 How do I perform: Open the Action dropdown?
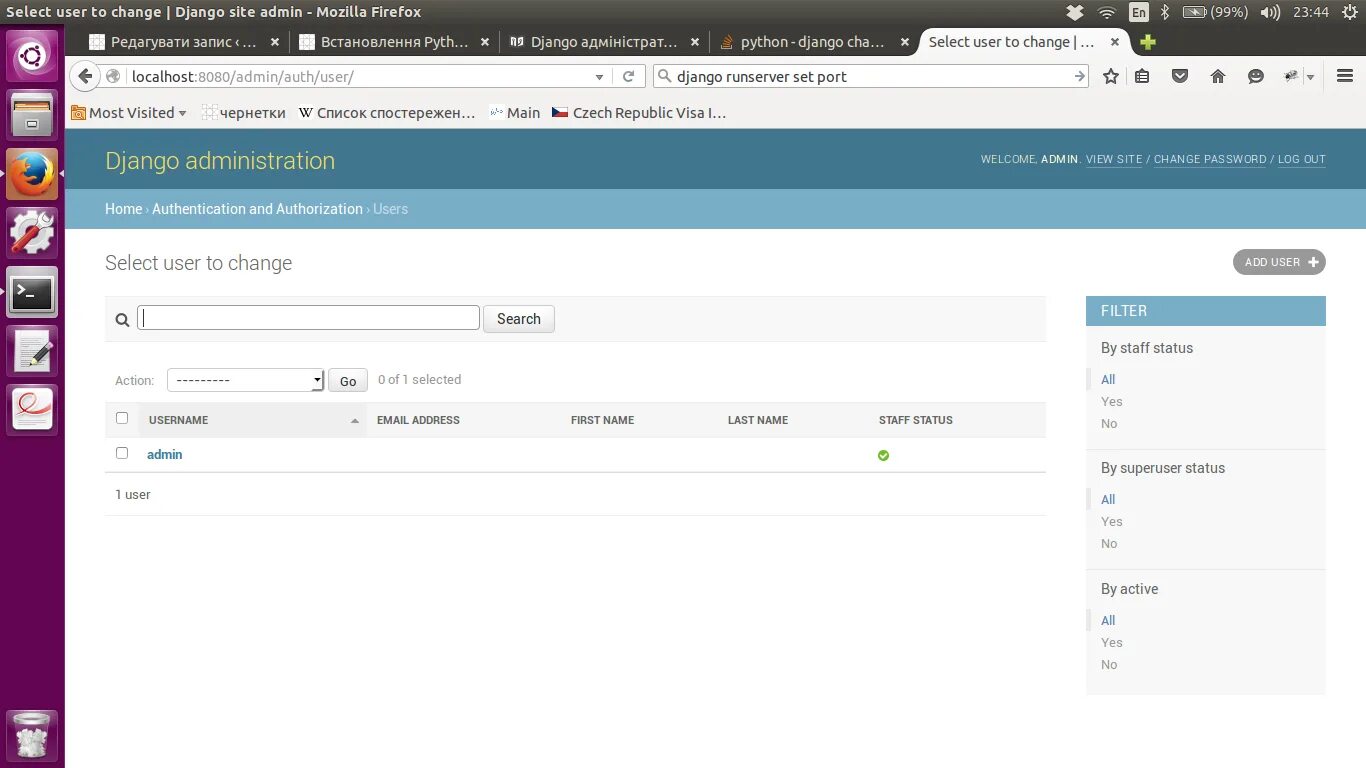245,380
